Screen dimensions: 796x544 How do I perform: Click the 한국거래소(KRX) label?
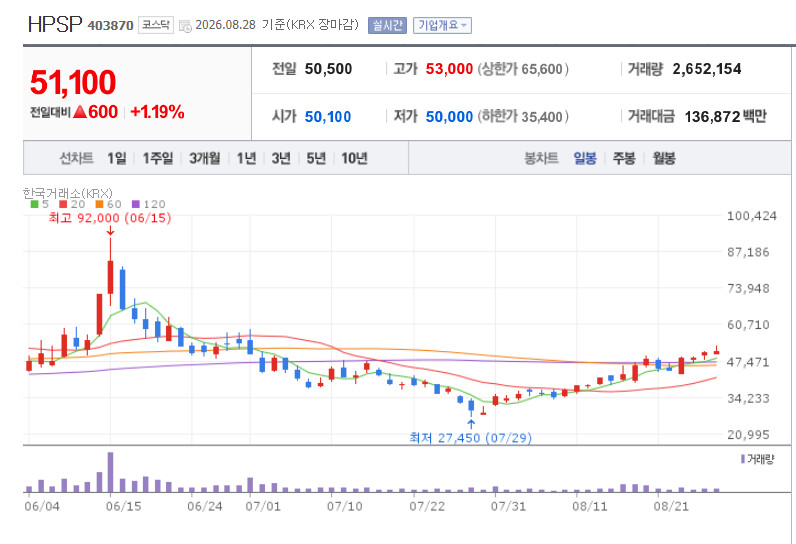click(68, 193)
